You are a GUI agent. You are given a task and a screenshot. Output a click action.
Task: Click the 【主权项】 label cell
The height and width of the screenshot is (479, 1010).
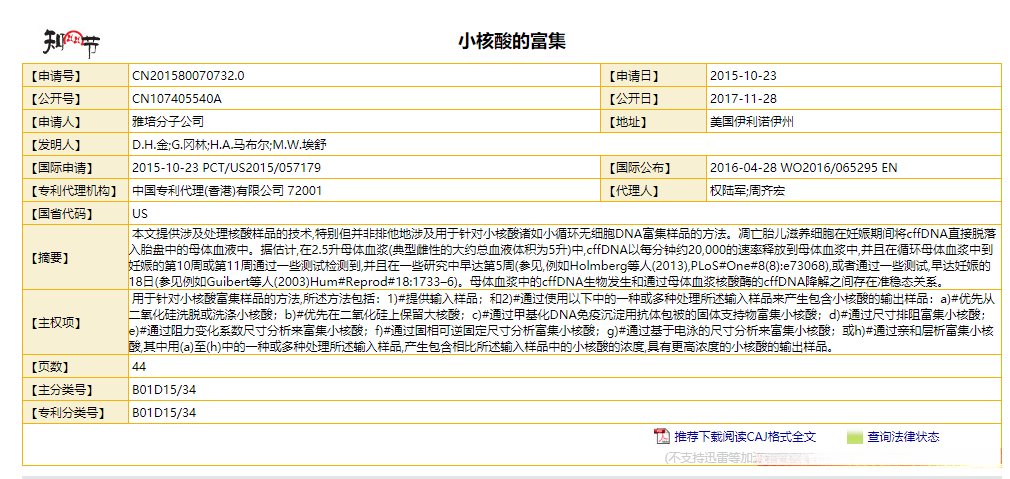(75, 323)
